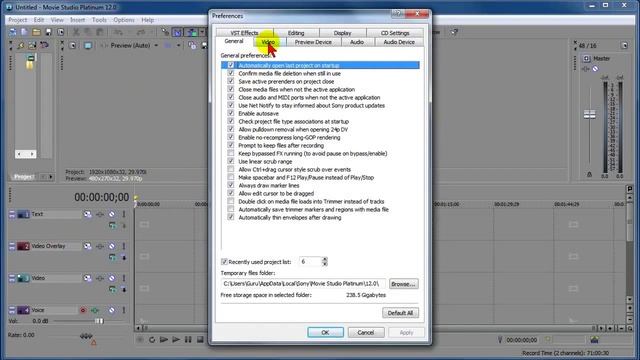Click the Pause transport button
Screen dimensions: 640x360
tap(188, 340)
